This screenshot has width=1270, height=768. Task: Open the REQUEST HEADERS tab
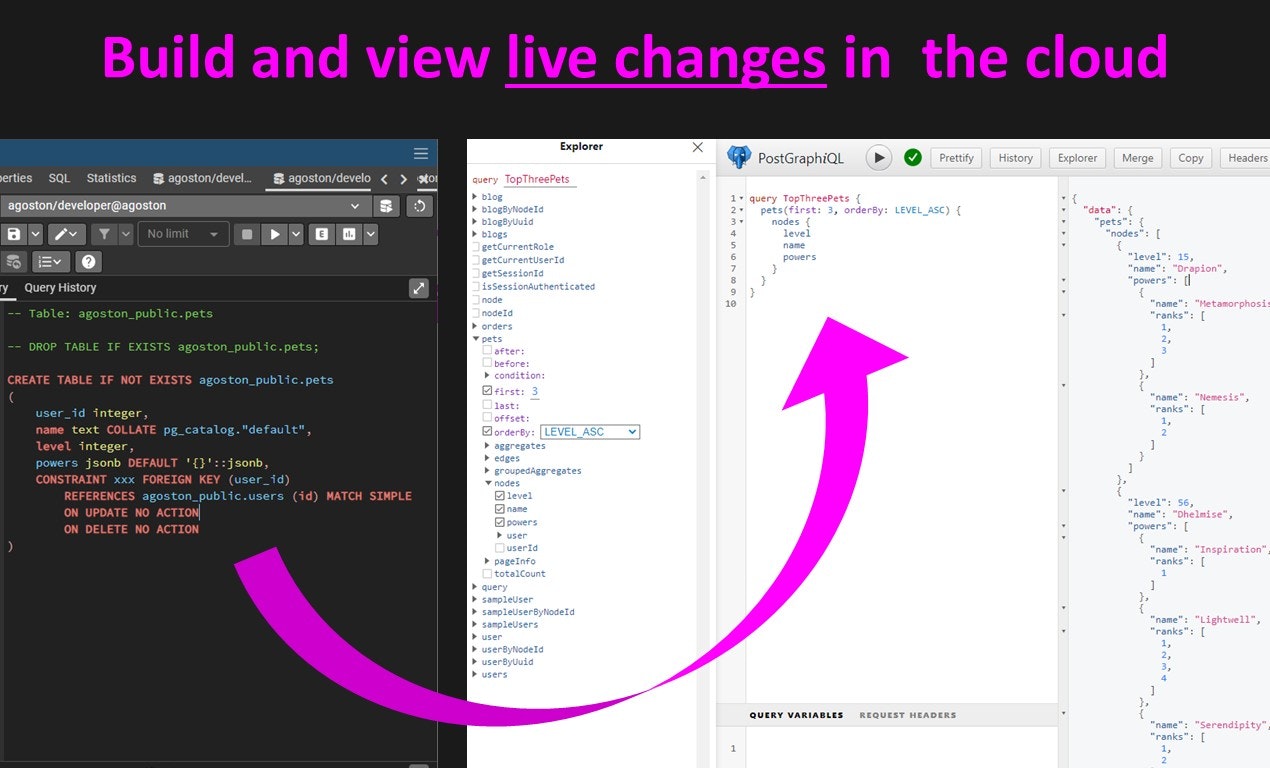coord(908,715)
